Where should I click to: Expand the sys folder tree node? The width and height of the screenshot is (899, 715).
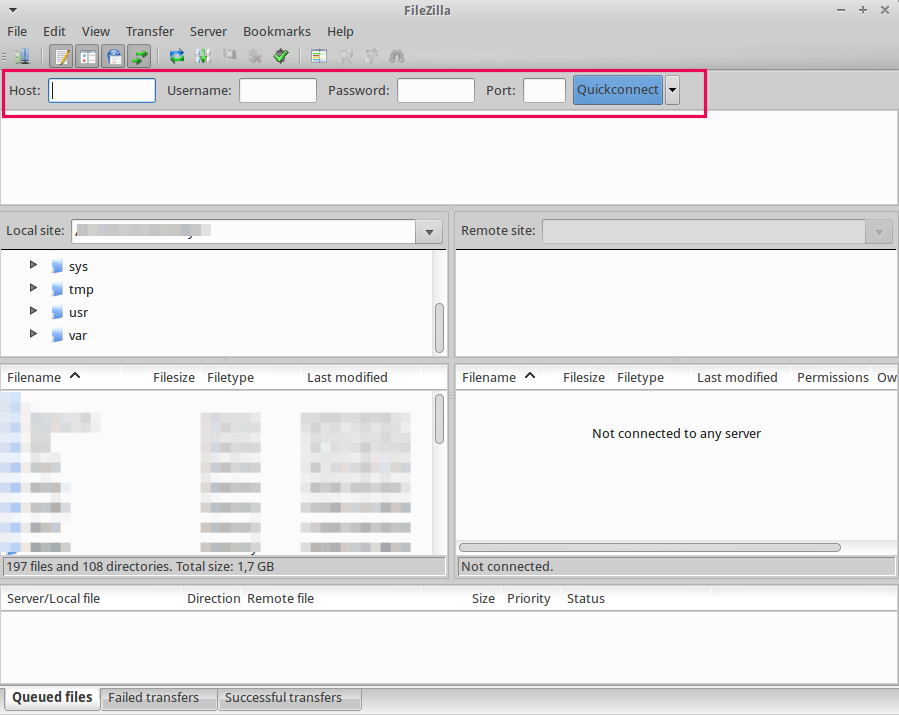coord(33,264)
